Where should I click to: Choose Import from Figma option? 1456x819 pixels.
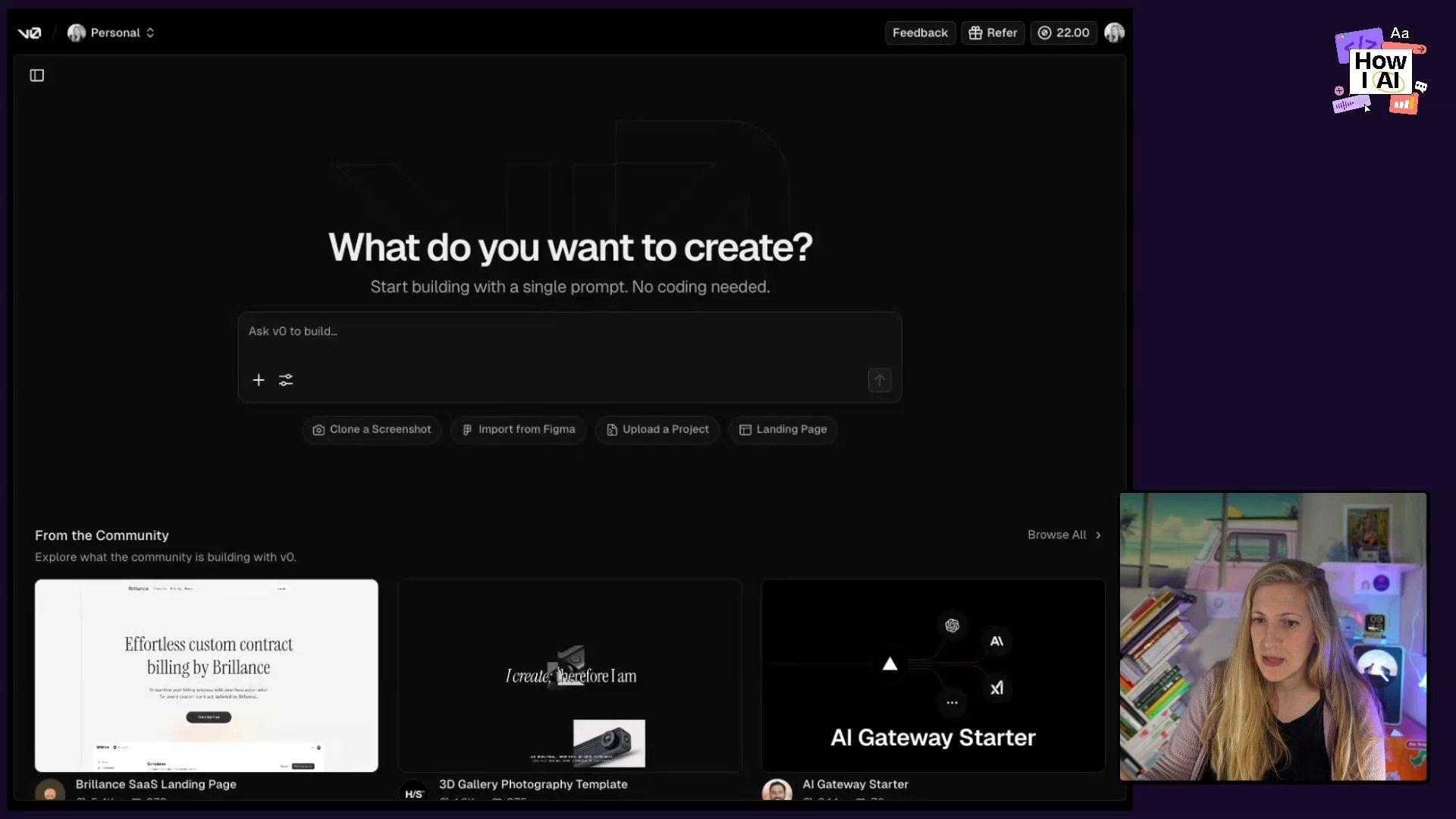[x=518, y=429]
